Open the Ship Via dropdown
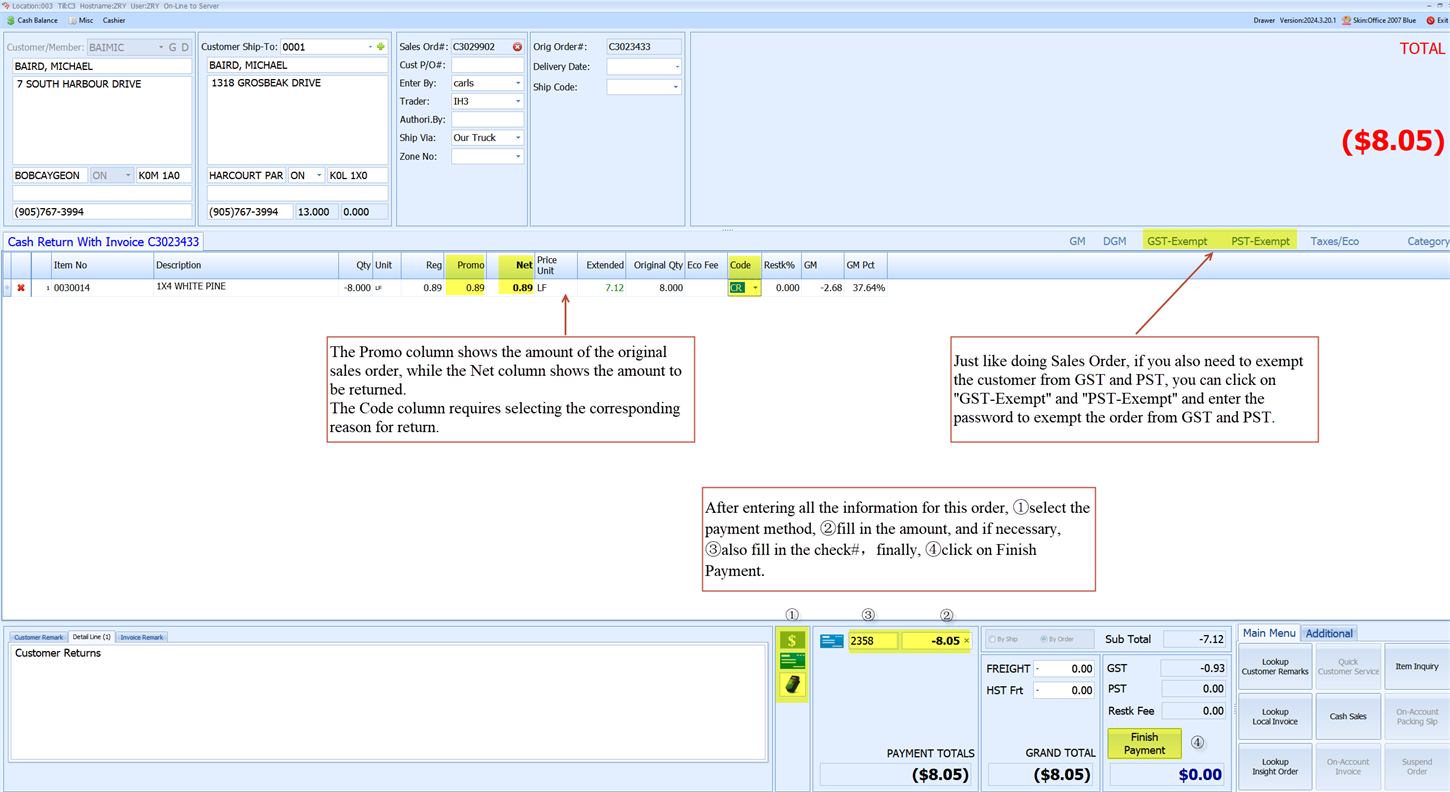This screenshot has height=792, width=1450. pos(520,137)
